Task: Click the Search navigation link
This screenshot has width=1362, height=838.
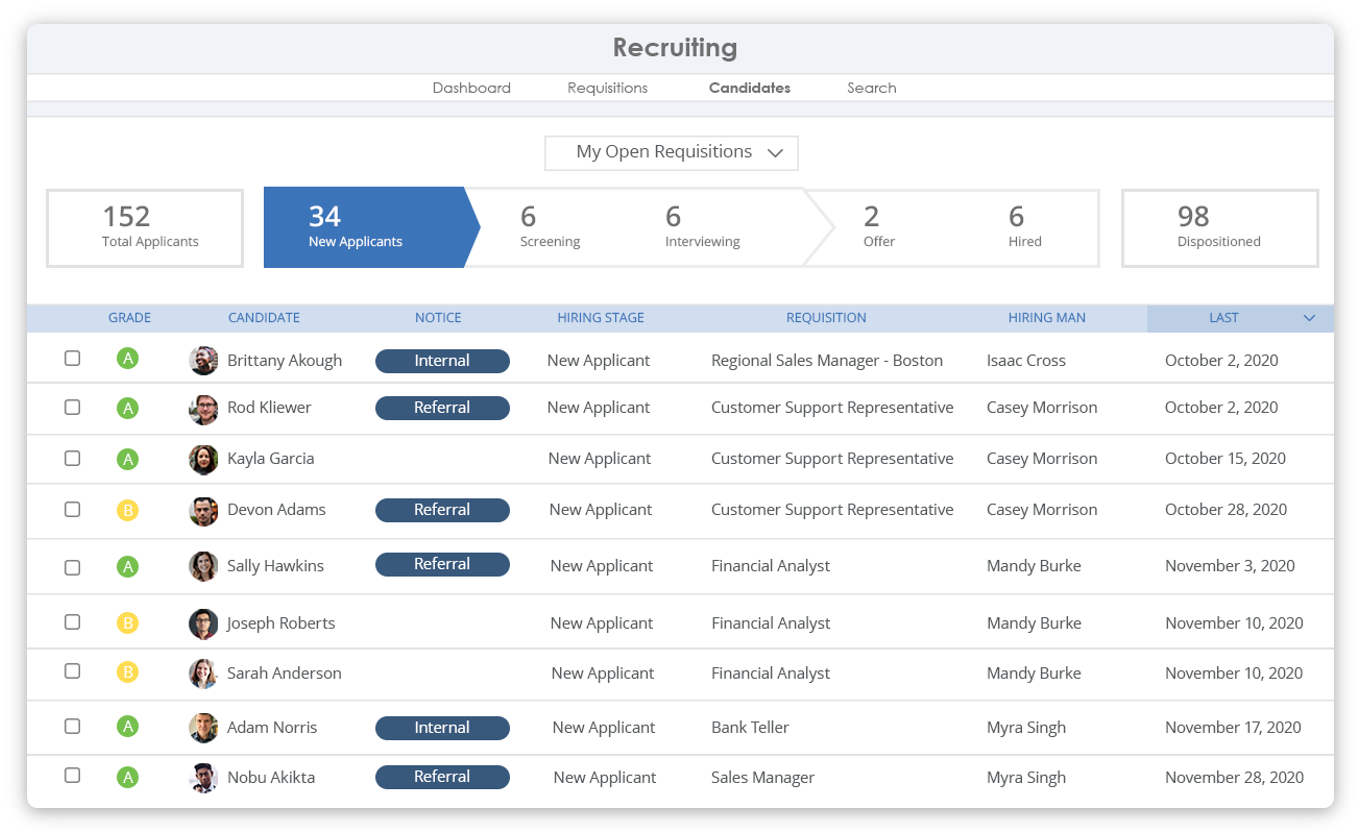Action: [x=870, y=88]
